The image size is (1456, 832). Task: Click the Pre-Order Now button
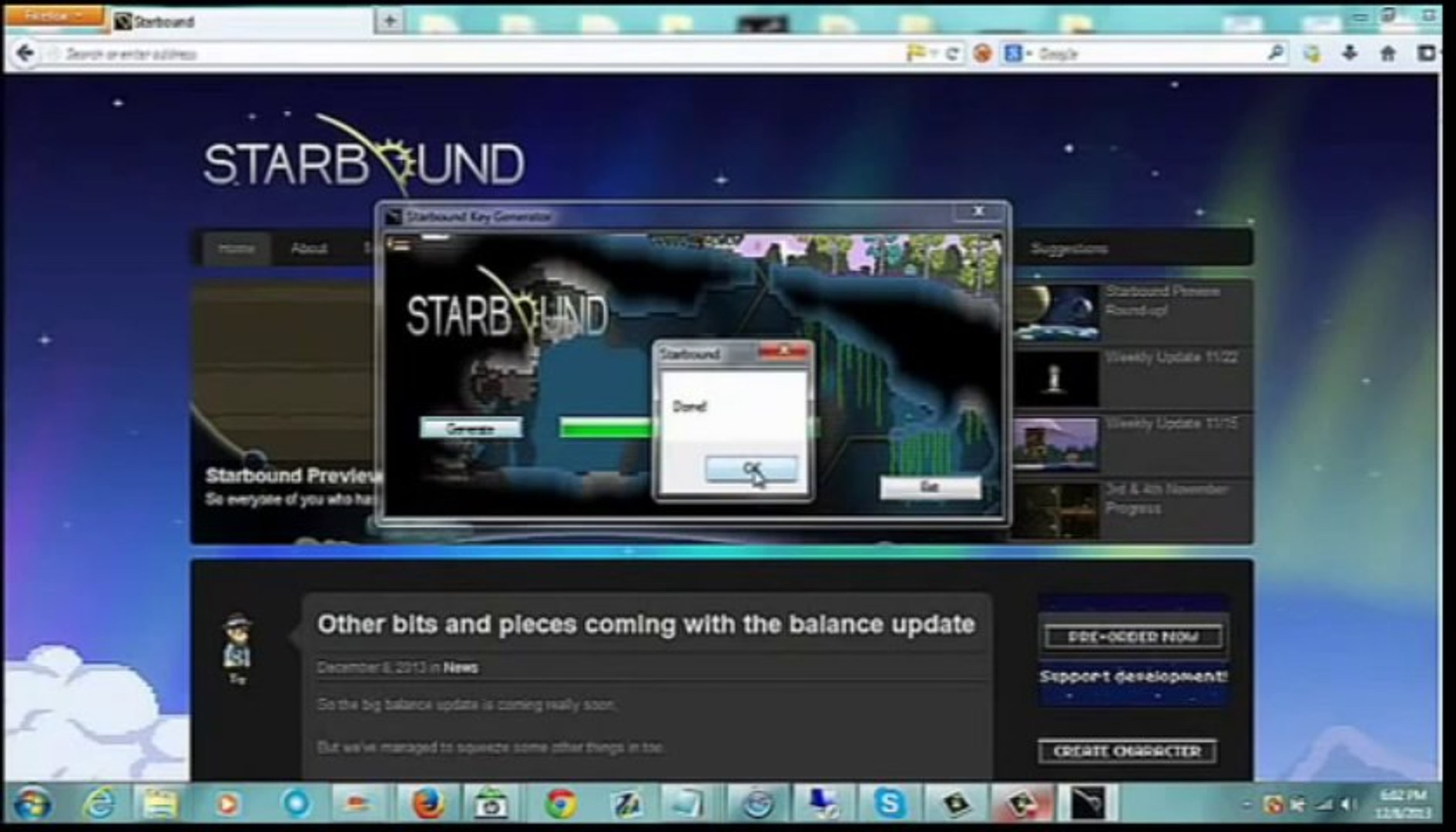(x=1133, y=636)
